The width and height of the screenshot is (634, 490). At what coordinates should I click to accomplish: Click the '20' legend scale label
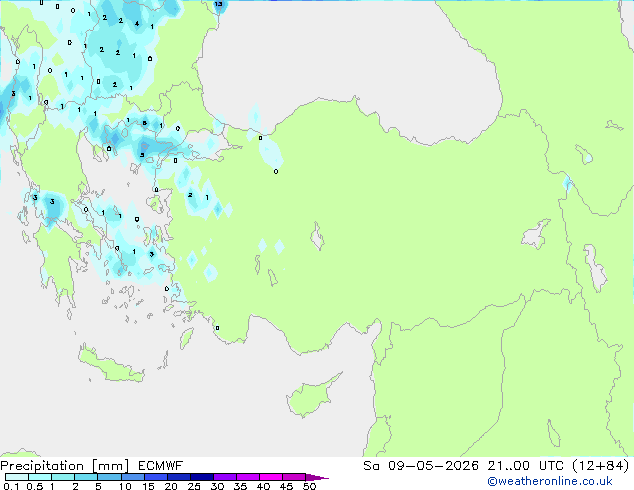tap(171, 486)
